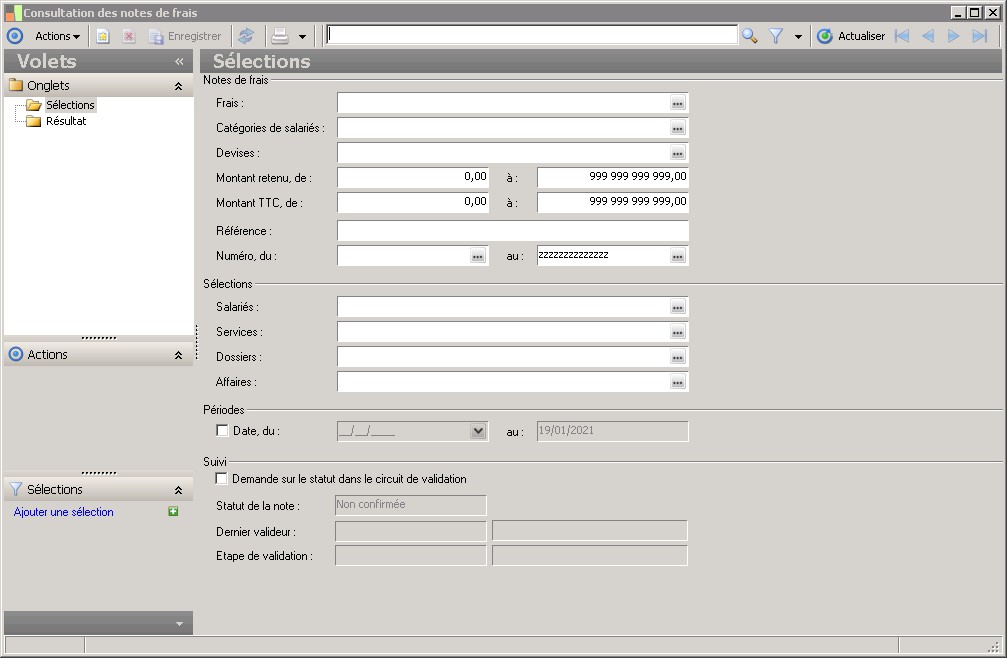Click the new record toolbar icon

[103, 36]
